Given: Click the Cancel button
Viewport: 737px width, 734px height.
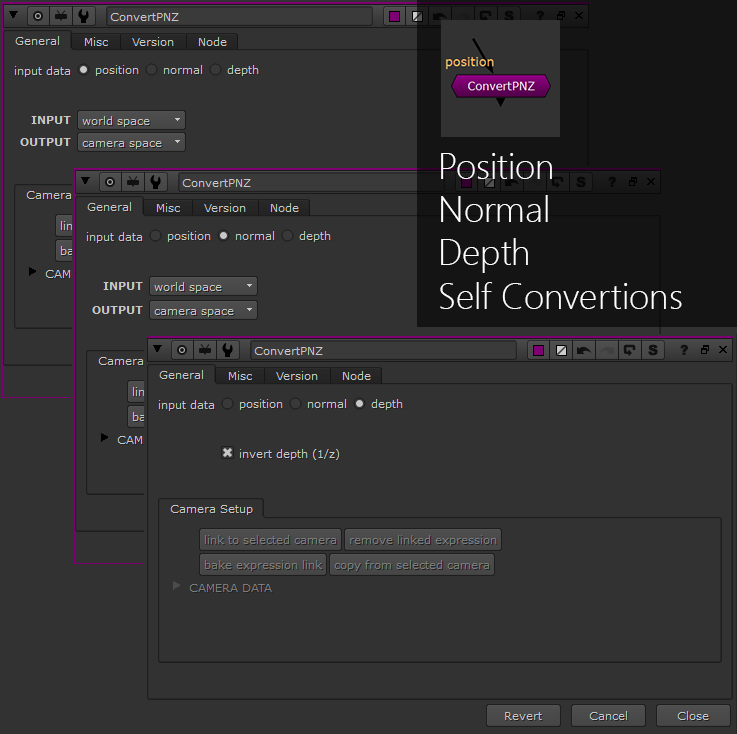Looking at the screenshot, I should tap(608, 716).
